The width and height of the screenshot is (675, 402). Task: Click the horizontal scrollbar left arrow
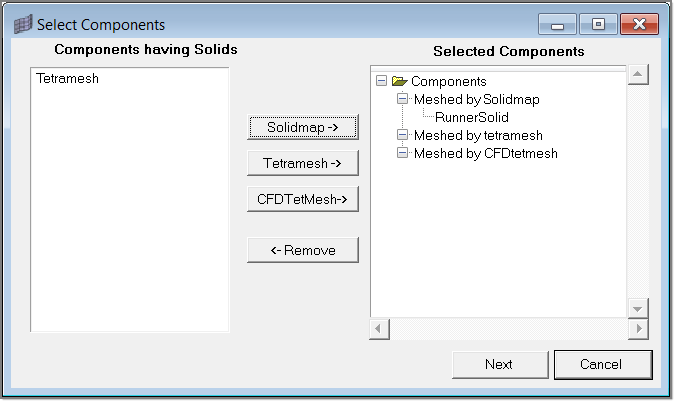tap(380, 328)
